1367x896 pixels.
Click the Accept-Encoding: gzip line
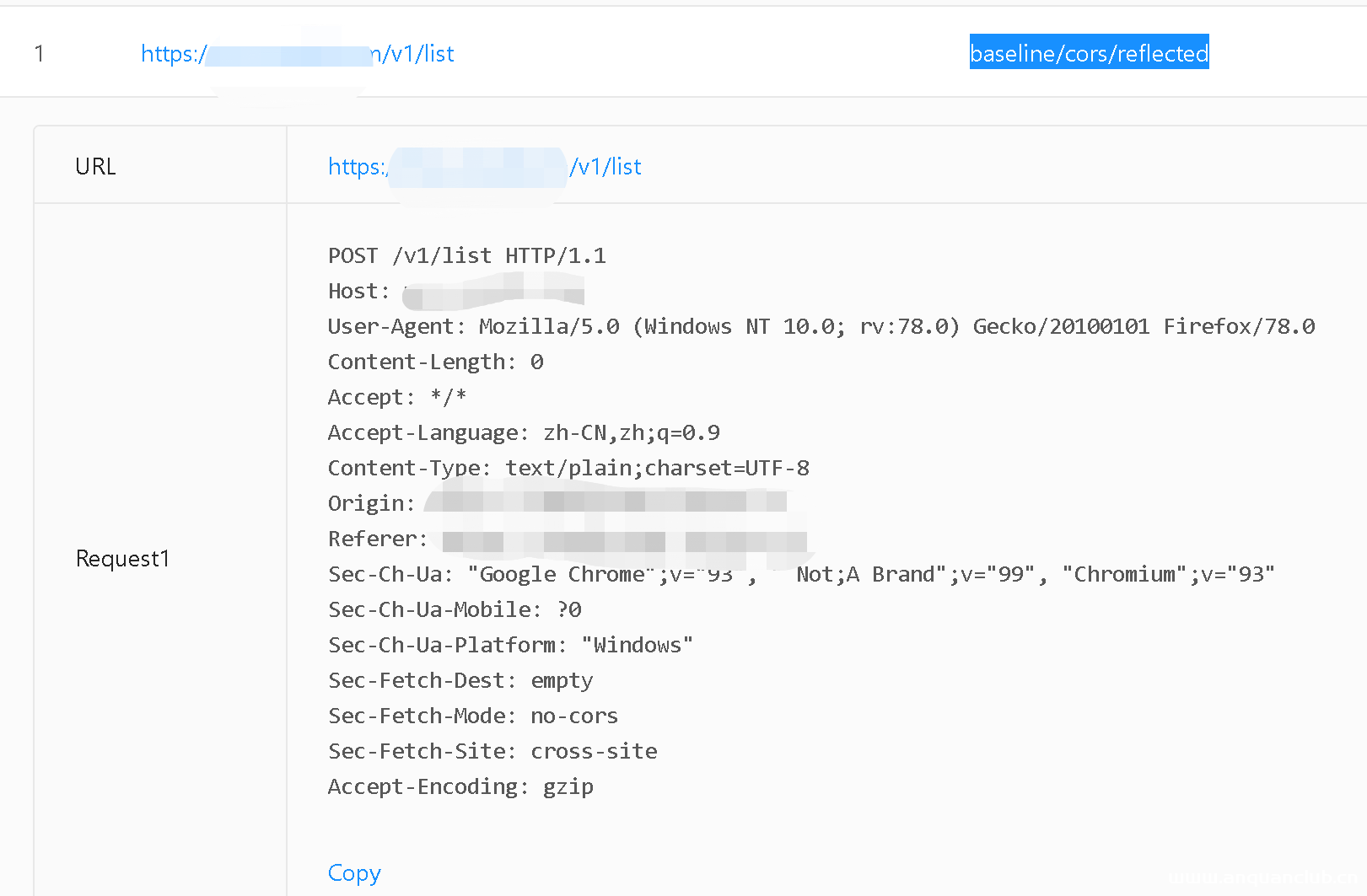(460, 787)
